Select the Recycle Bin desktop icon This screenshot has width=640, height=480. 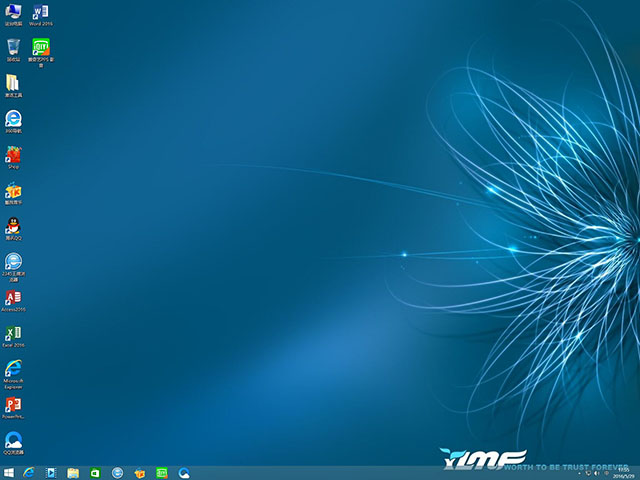point(13,48)
